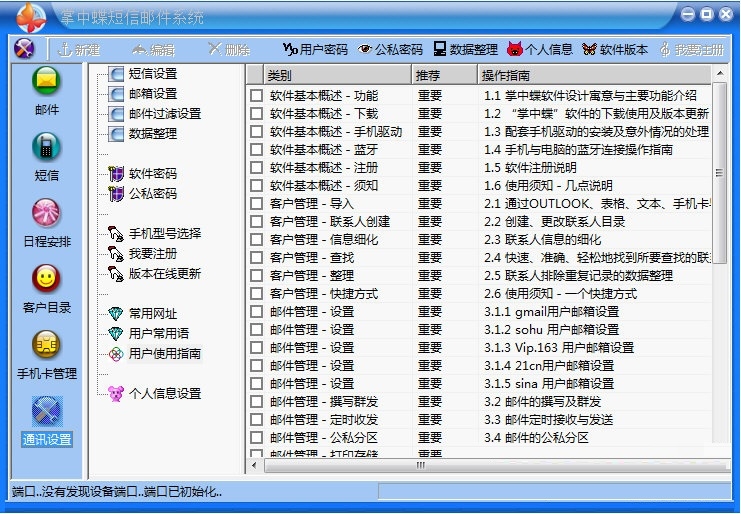Check the 客户管理 - 查找 row checkbox
741x514 pixels.
256,257
